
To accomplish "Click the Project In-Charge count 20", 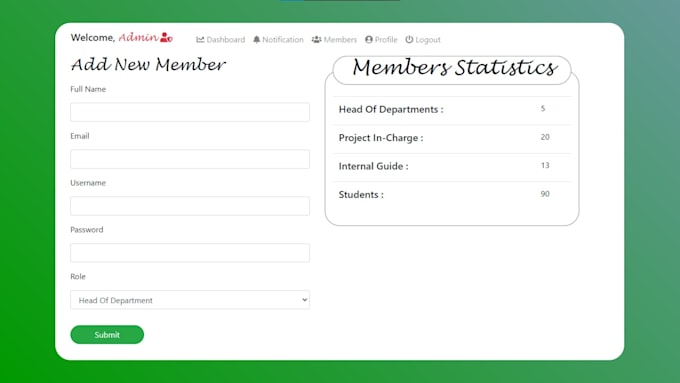I will pos(545,137).
